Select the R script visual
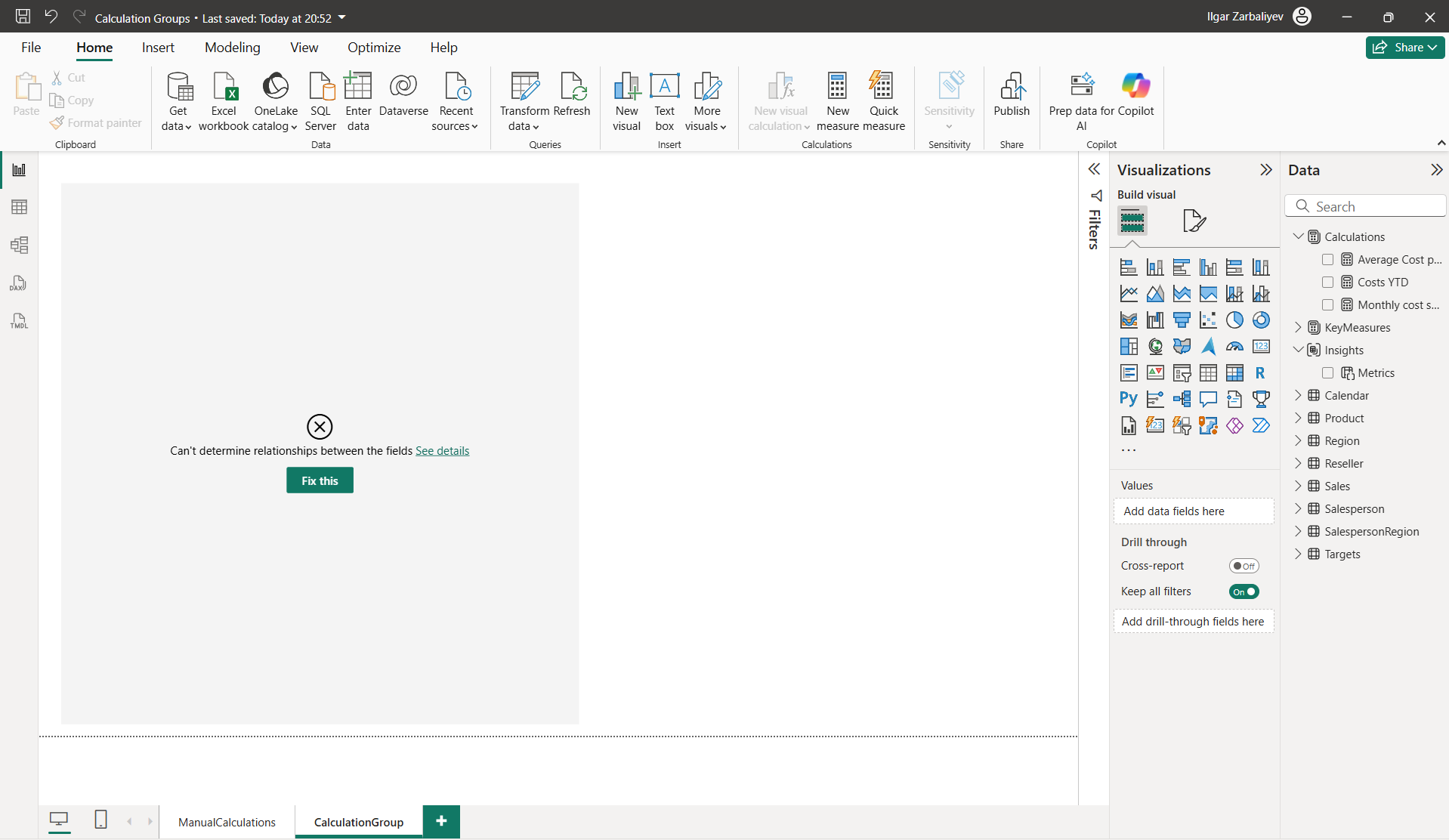The width and height of the screenshot is (1449, 840). [1261, 373]
